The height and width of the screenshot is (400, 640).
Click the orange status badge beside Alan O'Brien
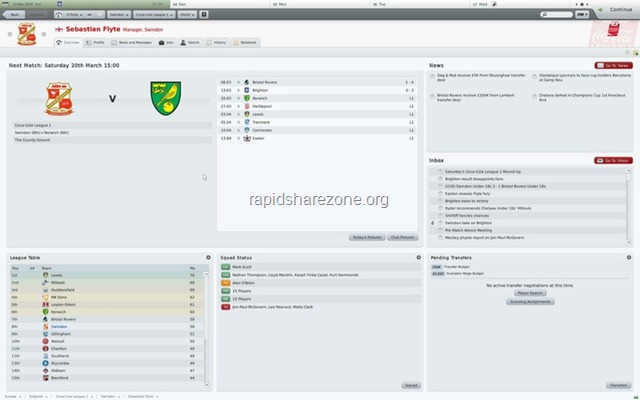[225, 283]
